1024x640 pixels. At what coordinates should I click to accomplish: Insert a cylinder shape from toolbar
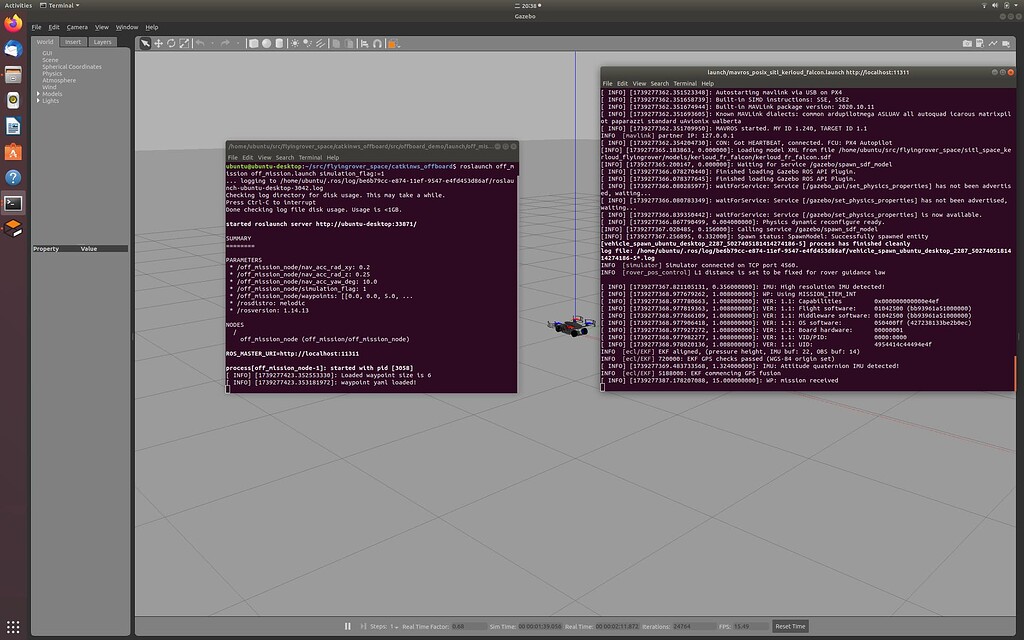click(x=279, y=43)
